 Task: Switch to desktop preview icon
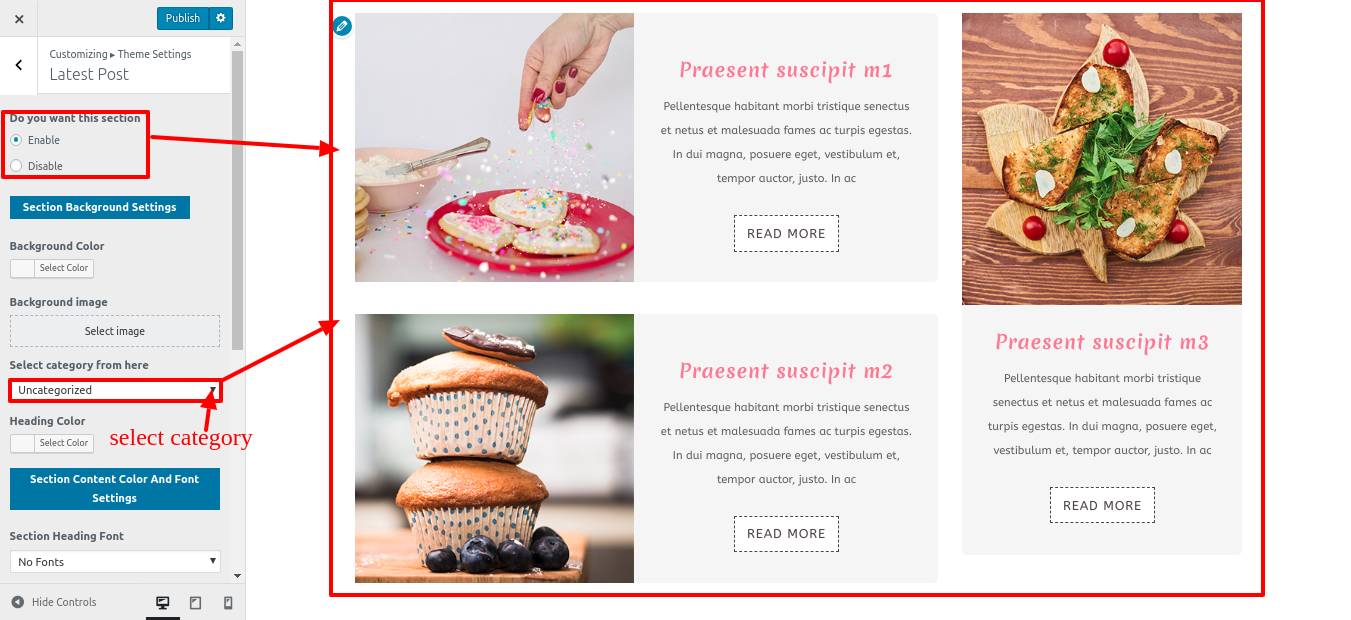163,602
